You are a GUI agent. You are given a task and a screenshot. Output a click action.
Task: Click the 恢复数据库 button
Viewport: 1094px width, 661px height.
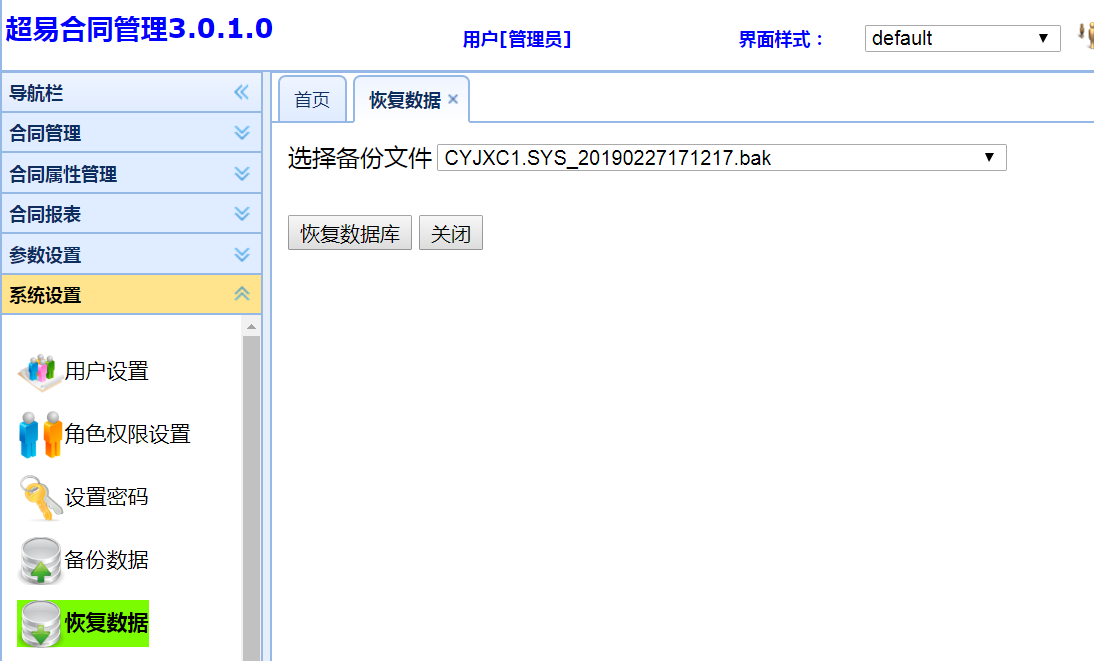click(350, 234)
